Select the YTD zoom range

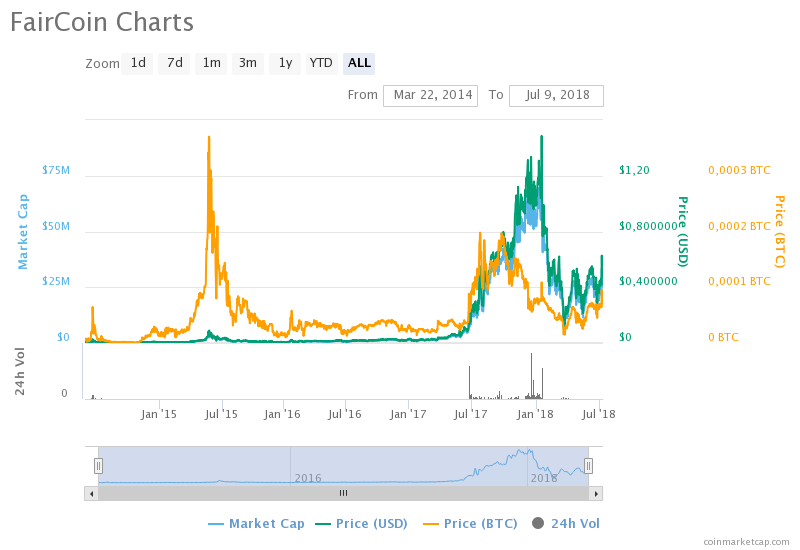[321, 63]
